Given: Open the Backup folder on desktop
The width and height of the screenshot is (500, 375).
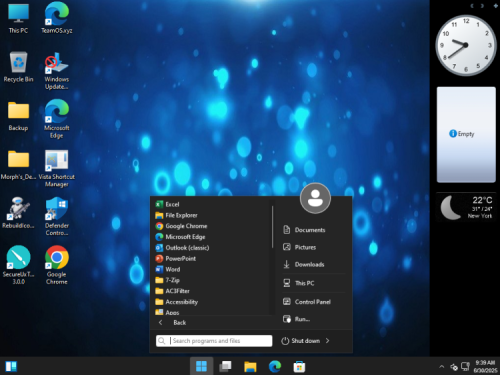Looking at the screenshot, I should click(18, 116).
